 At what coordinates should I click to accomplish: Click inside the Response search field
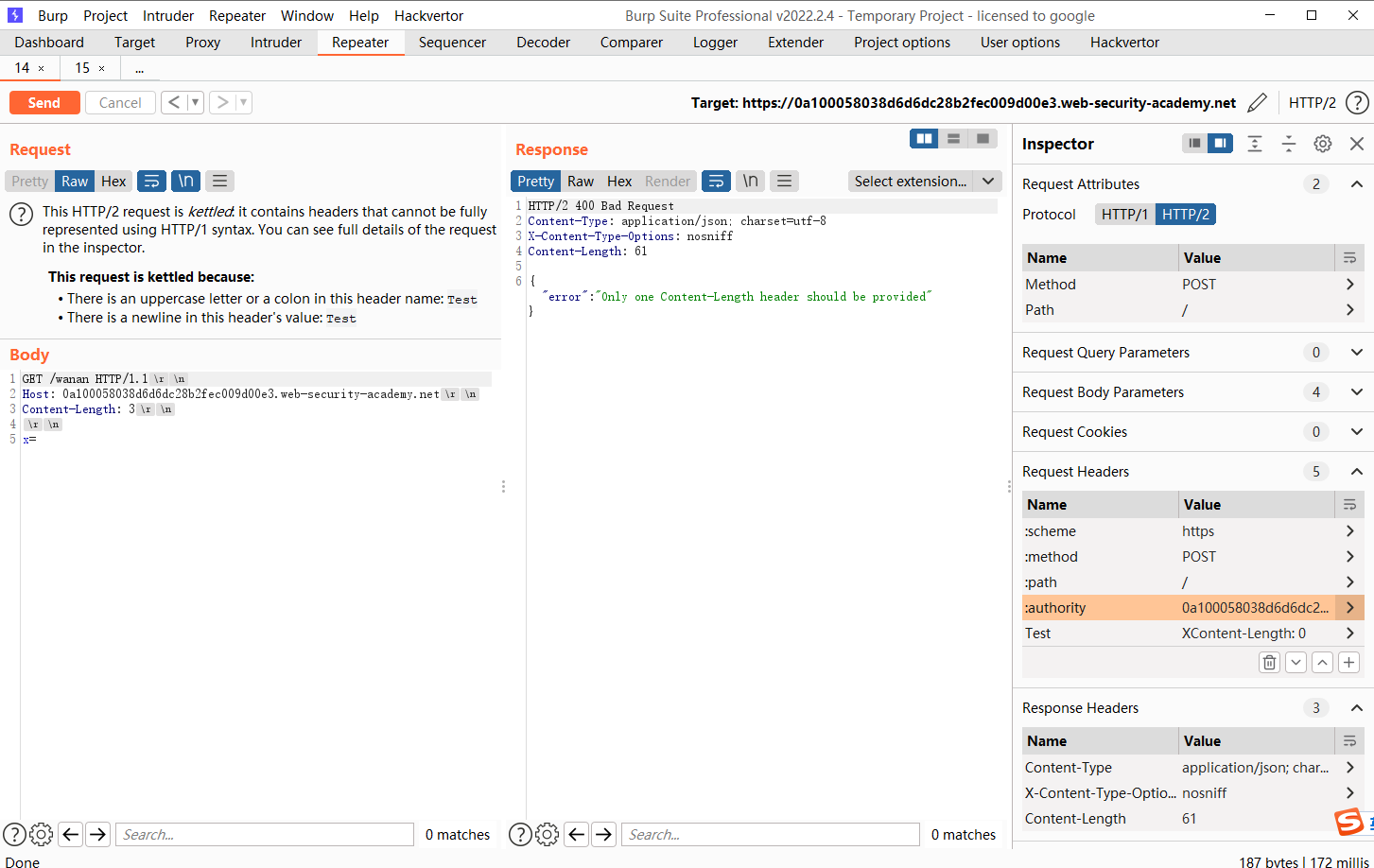[x=769, y=834]
